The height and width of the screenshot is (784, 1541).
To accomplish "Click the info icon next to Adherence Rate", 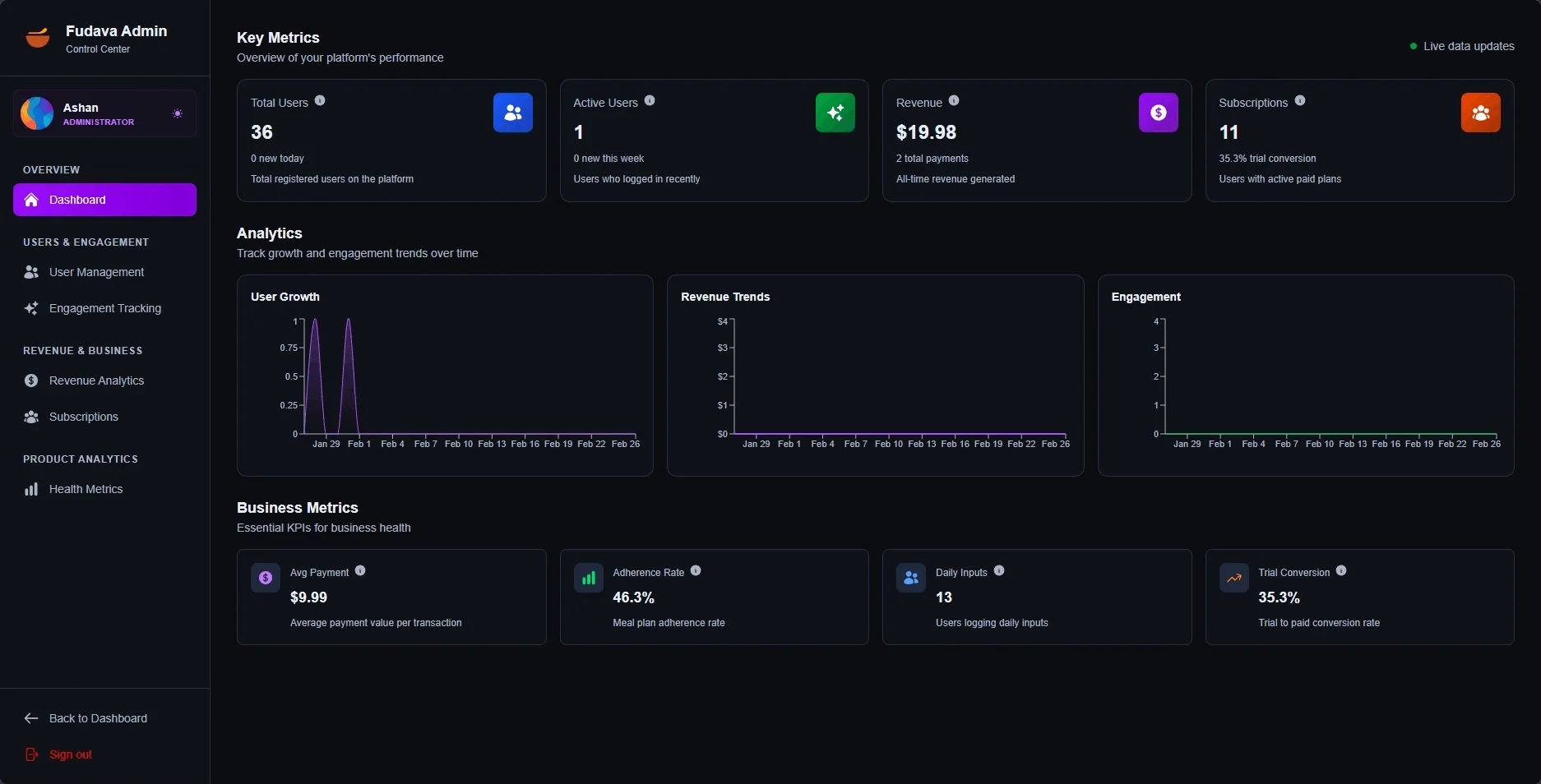I will (696, 571).
